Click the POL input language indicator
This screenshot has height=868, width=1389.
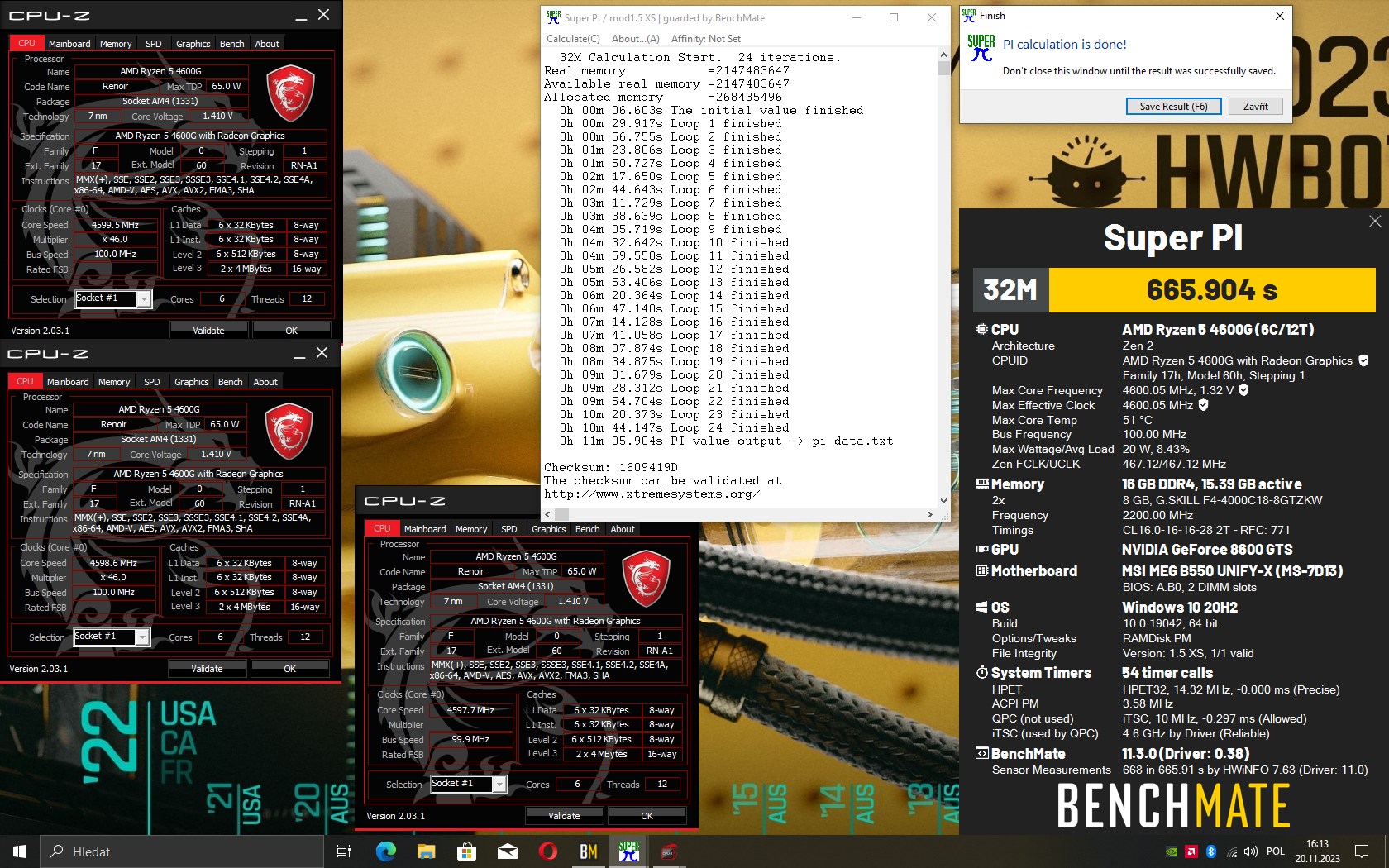(x=1276, y=851)
